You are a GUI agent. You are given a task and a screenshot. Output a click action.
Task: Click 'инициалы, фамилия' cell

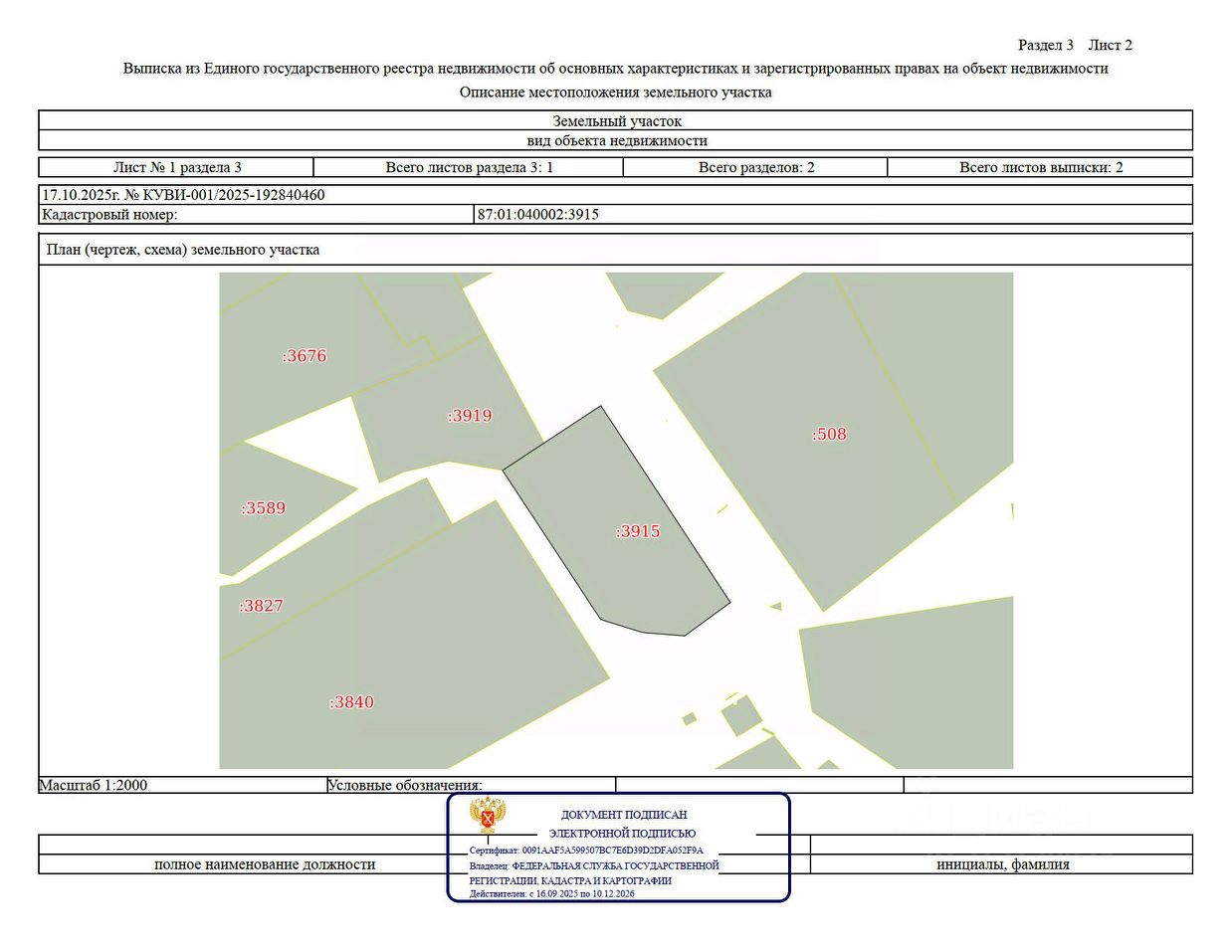[1002, 864]
